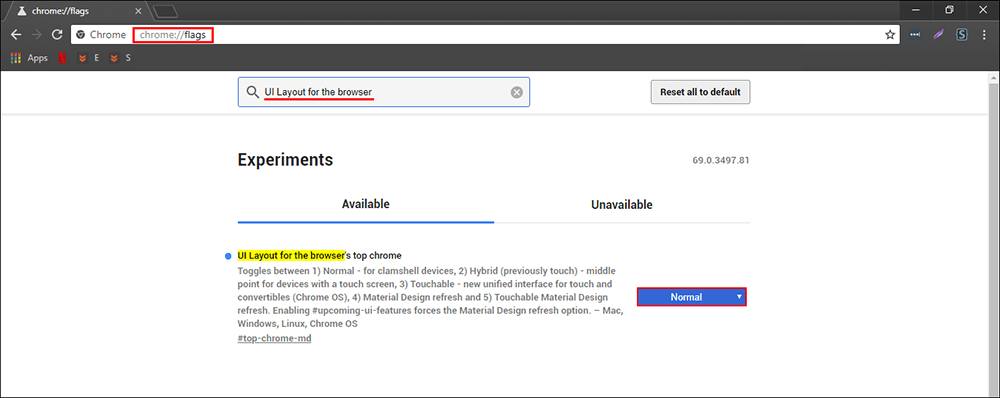Image resolution: width=1000 pixels, height=398 pixels.
Task: Click version number 69.0.3497.81
Action: click(x=721, y=160)
